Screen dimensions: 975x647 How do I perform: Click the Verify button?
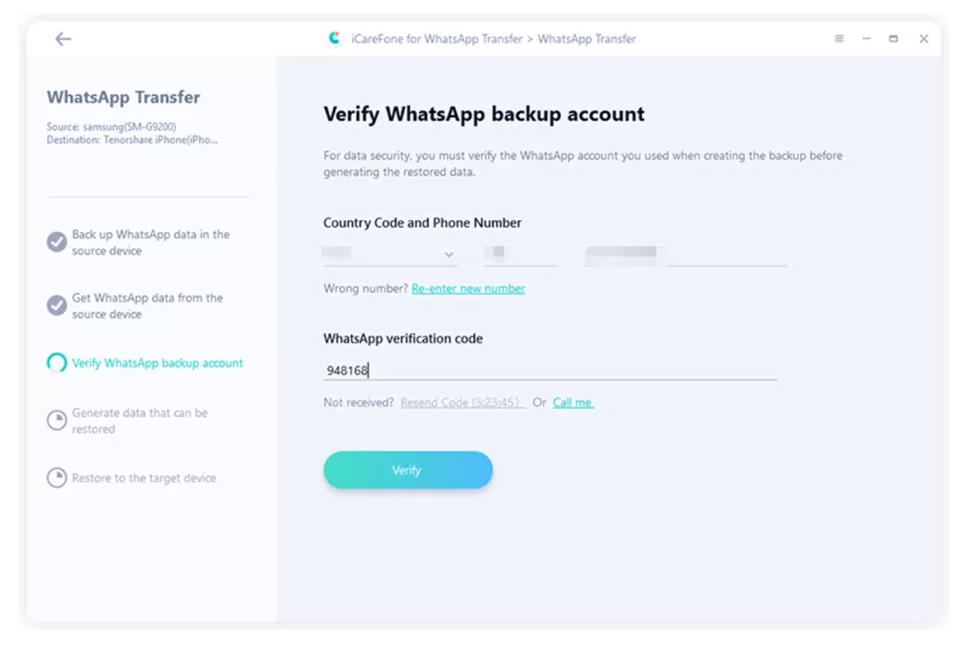tap(408, 470)
